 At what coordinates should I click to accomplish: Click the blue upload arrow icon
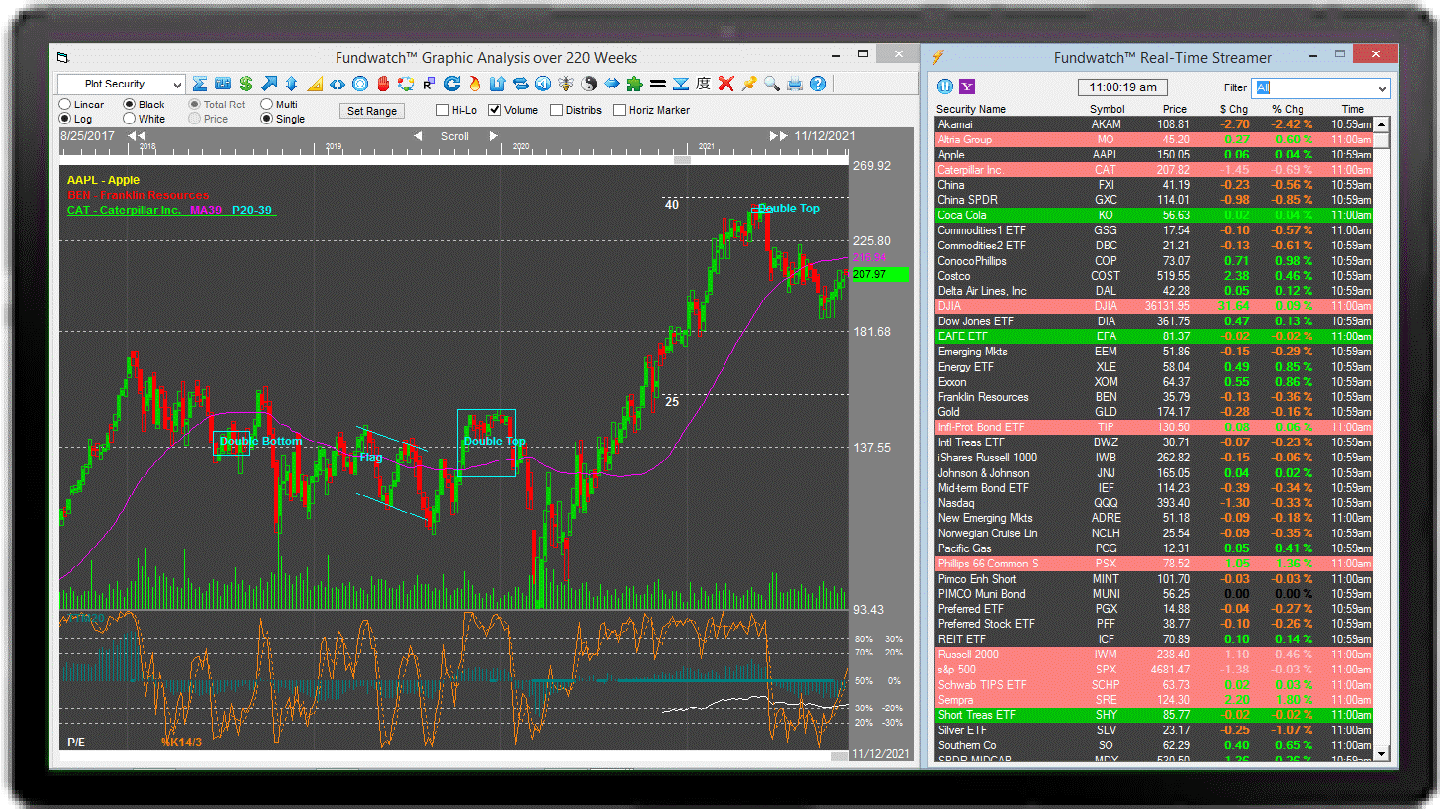tap(497, 84)
